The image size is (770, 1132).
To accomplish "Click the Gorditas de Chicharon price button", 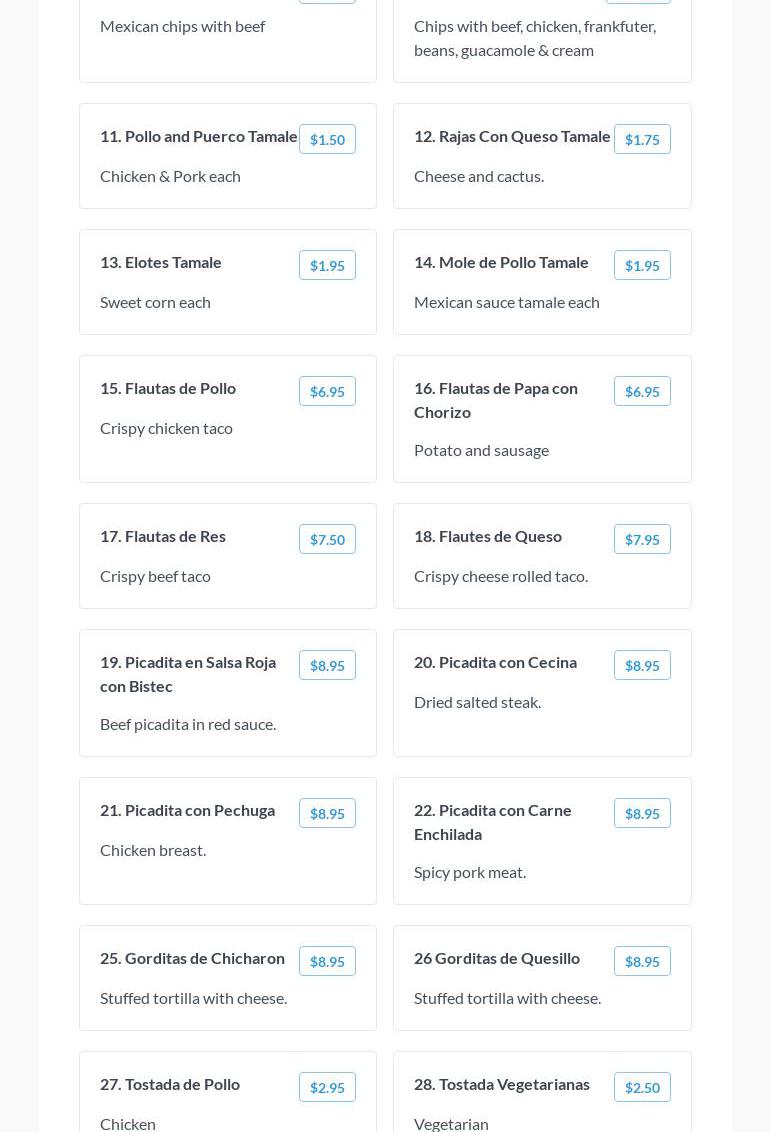I will tap(327, 962).
